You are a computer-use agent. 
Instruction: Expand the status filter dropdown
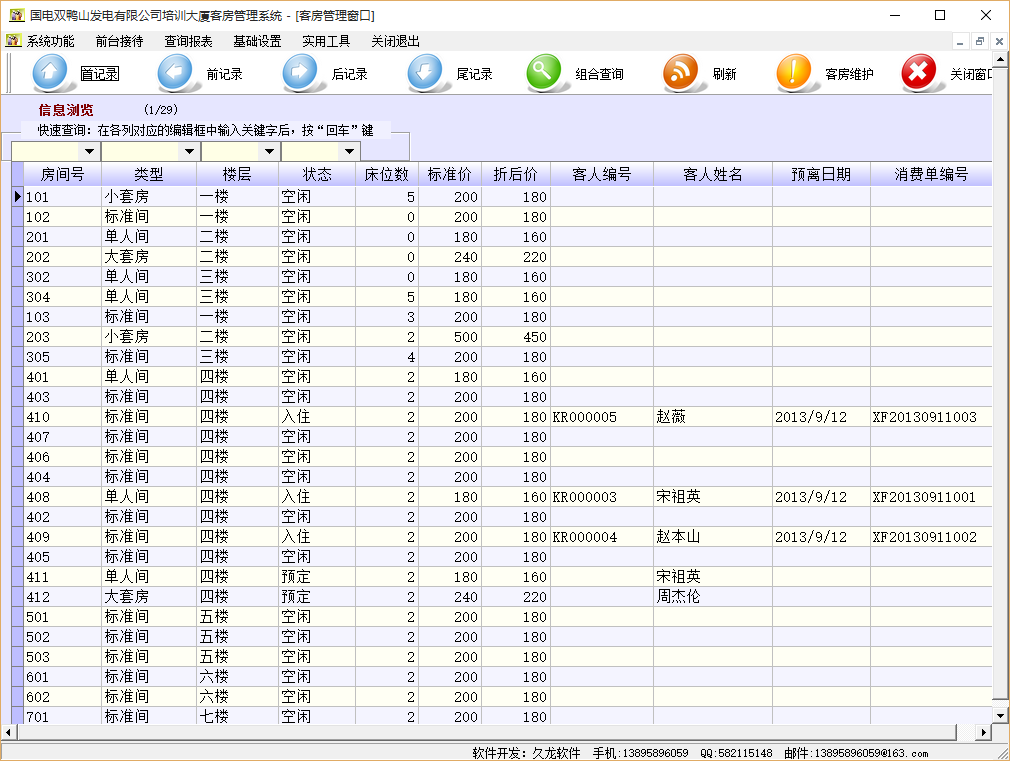[x=349, y=152]
